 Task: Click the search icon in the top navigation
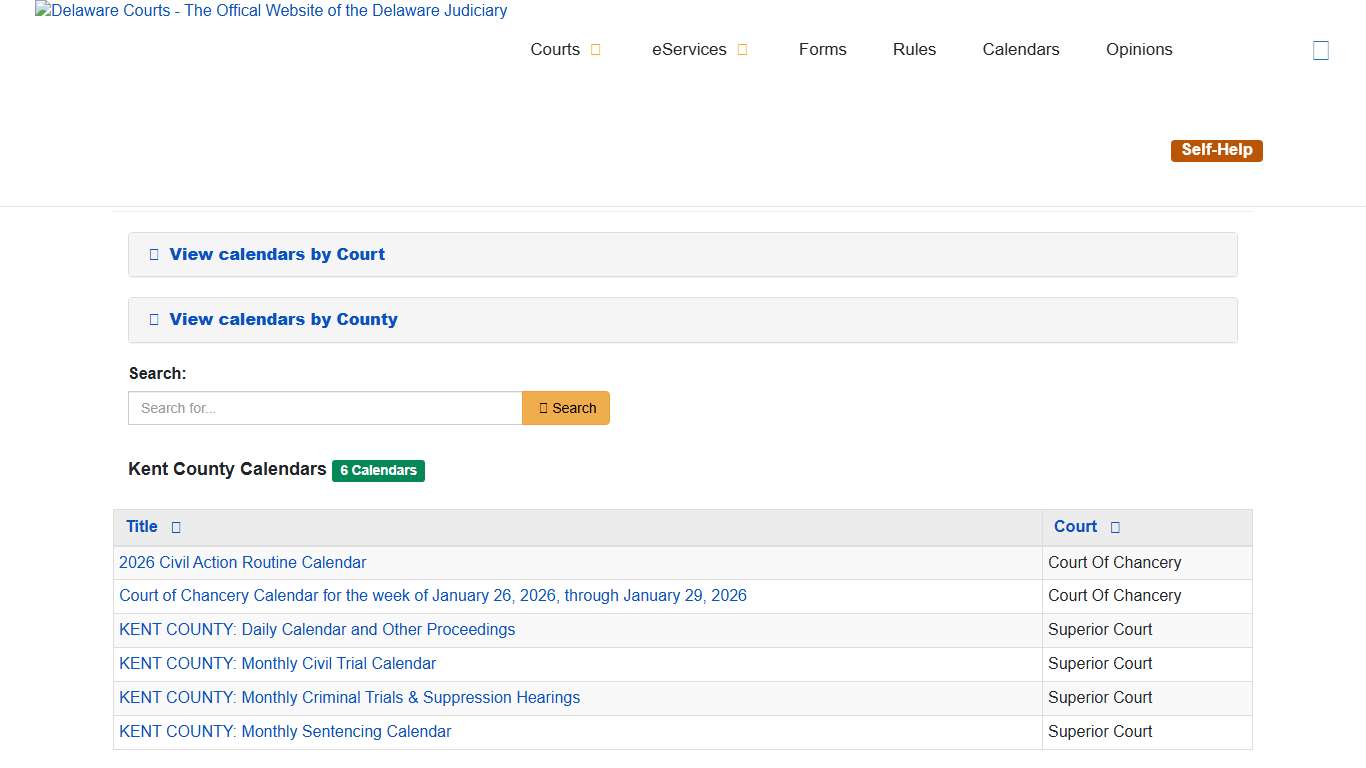[1321, 49]
